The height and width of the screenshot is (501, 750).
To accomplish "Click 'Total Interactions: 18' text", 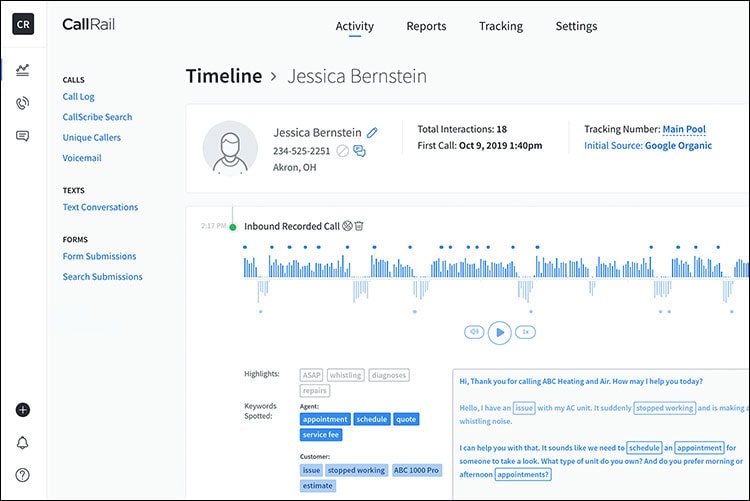I will coord(462,129).
